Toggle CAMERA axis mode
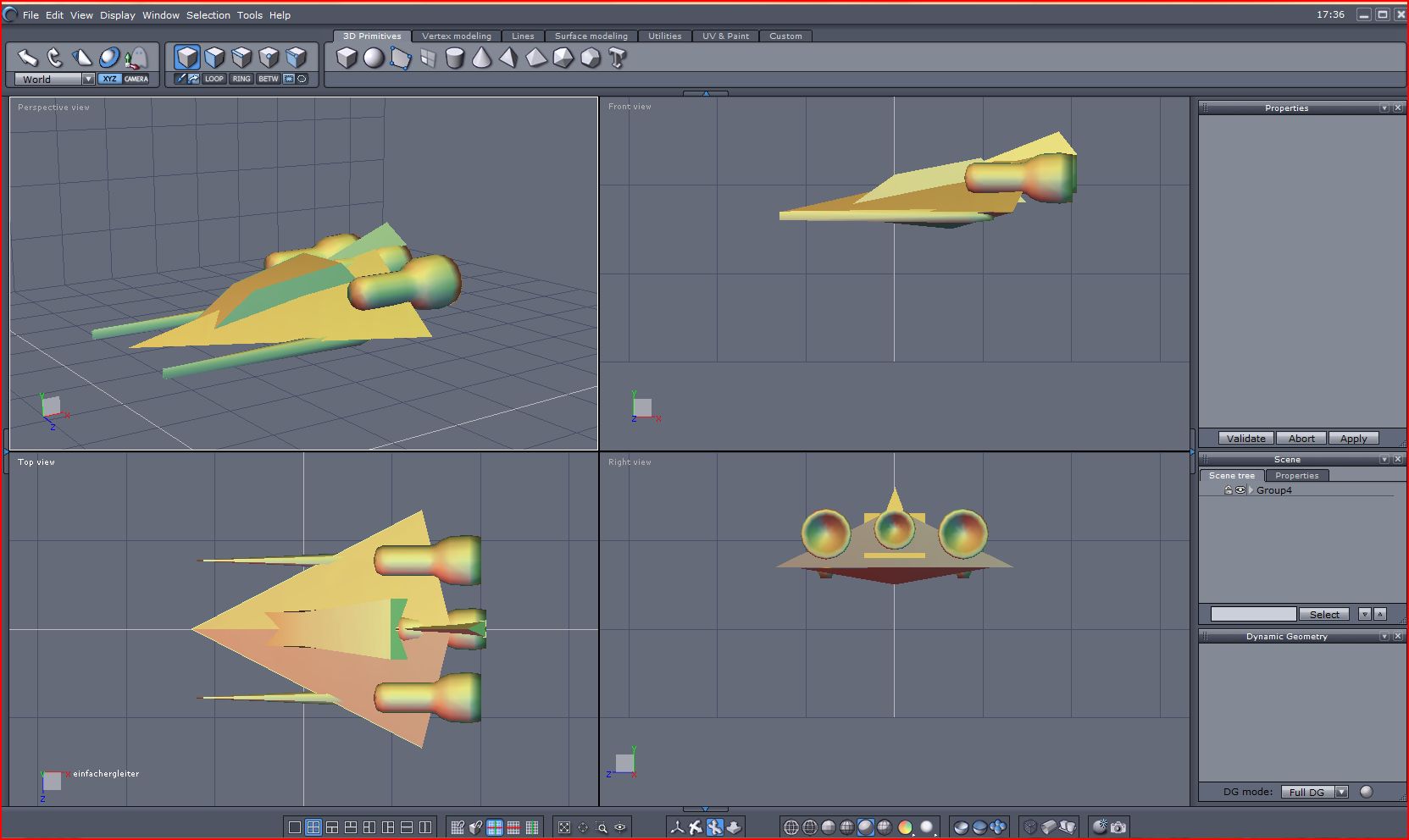This screenshot has width=1409, height=840. click(136, 79)
